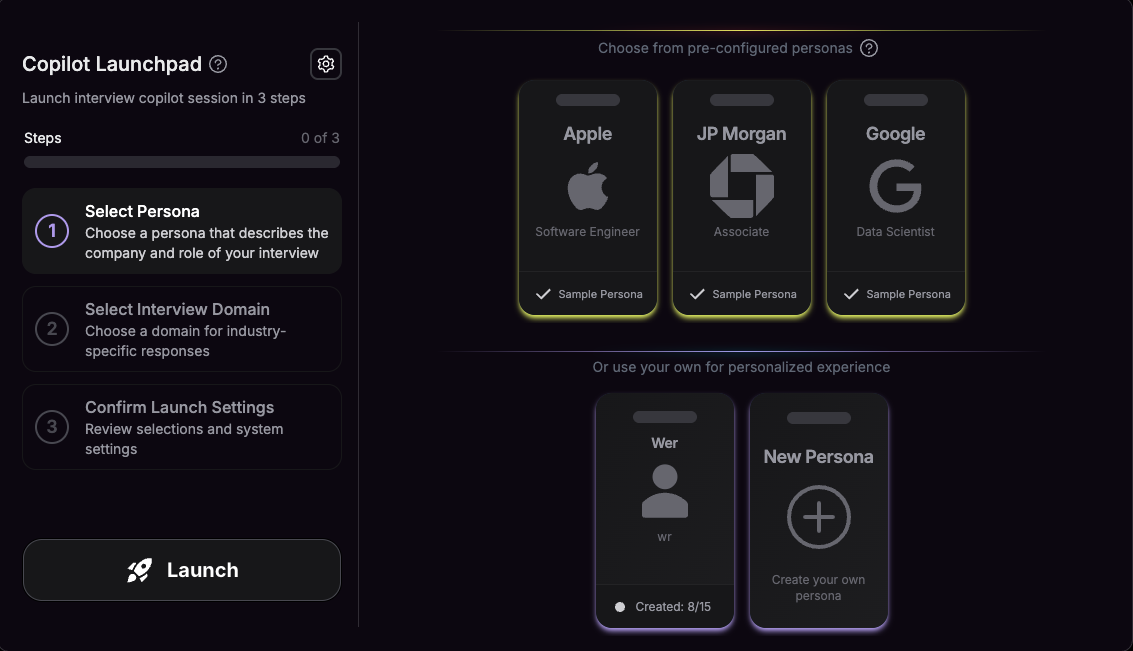Click 'Data Scientist' role text

pyautogui.click(x=895, y=232)
